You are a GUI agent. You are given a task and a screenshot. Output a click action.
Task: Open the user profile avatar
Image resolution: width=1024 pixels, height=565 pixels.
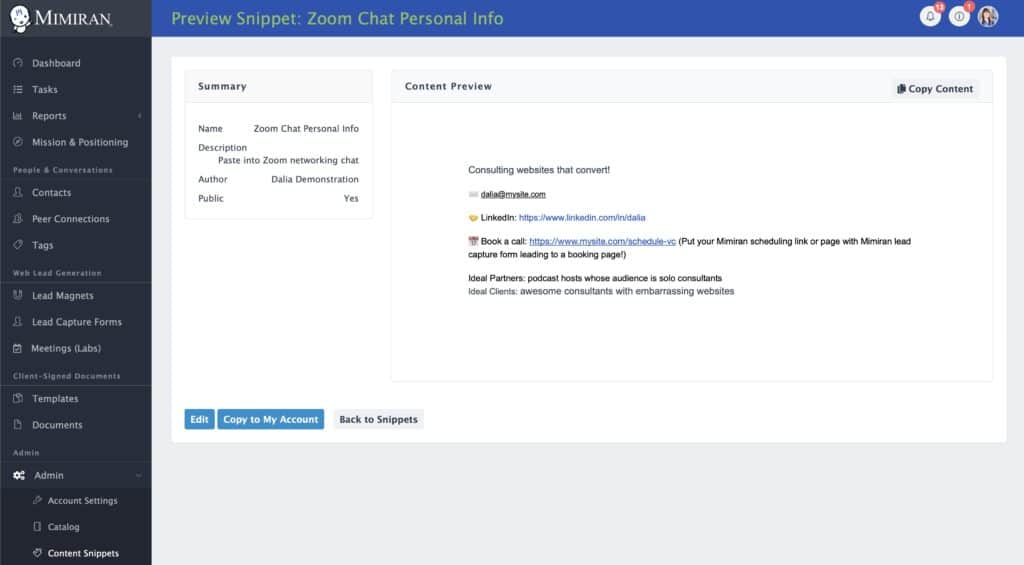(988, 17)
